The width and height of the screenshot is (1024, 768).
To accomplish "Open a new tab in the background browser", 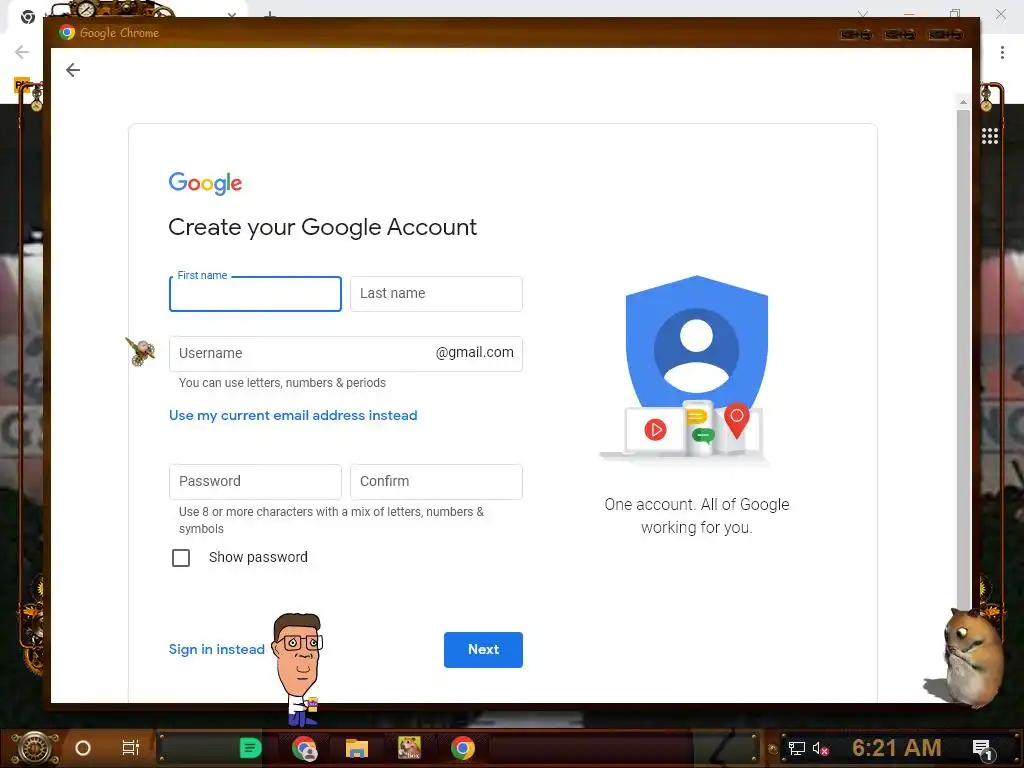I will pyautogui.click(x=270, y=14).
